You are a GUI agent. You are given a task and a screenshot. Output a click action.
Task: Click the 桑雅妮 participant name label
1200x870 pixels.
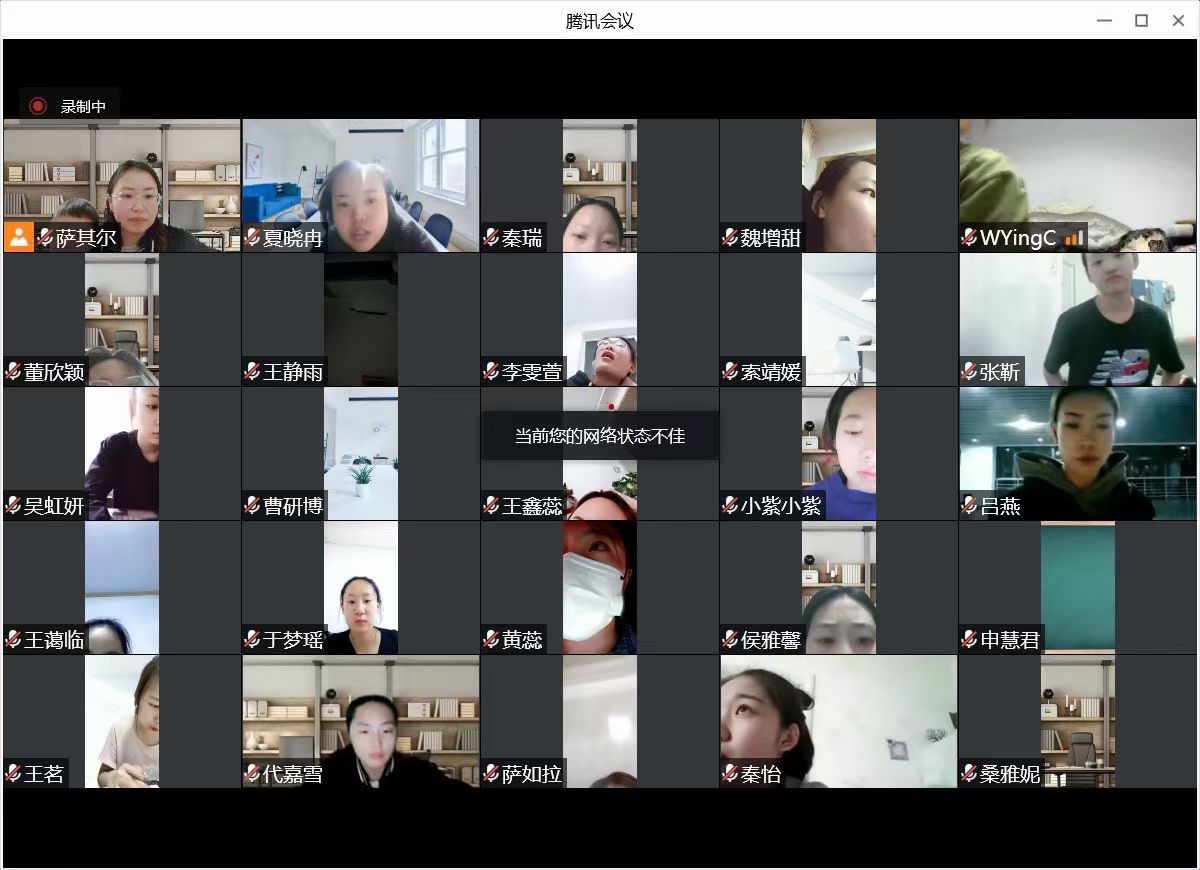tap(1010, 774)
